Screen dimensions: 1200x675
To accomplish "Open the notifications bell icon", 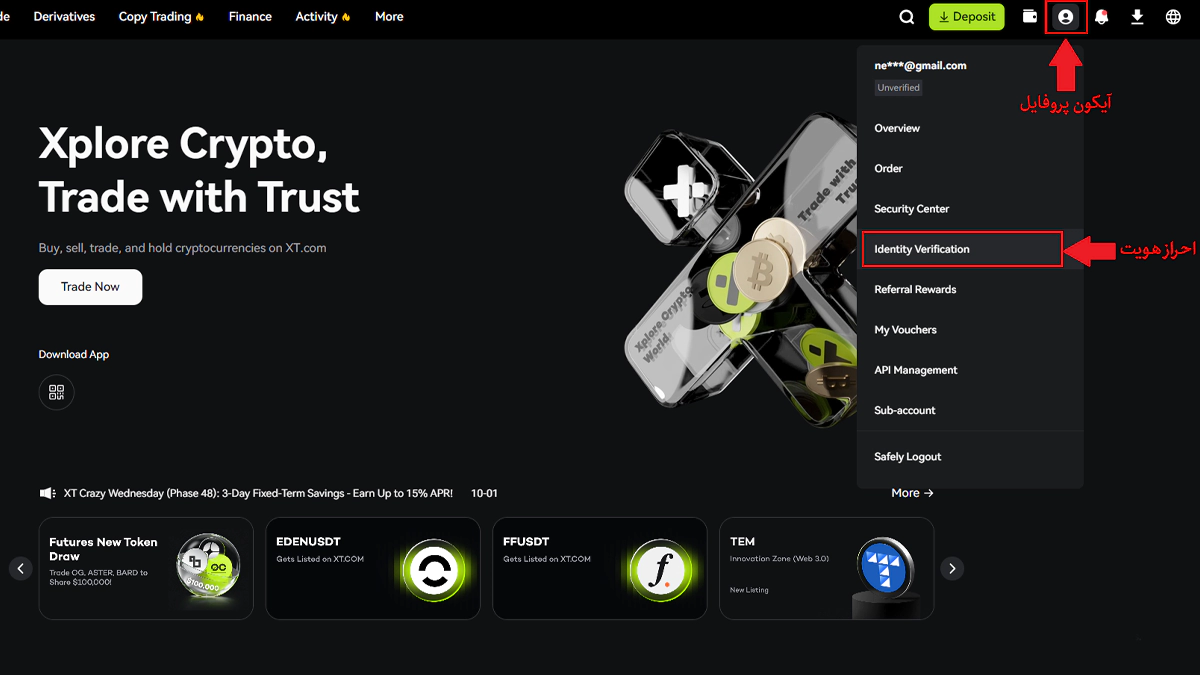I will pos(1101,17).
